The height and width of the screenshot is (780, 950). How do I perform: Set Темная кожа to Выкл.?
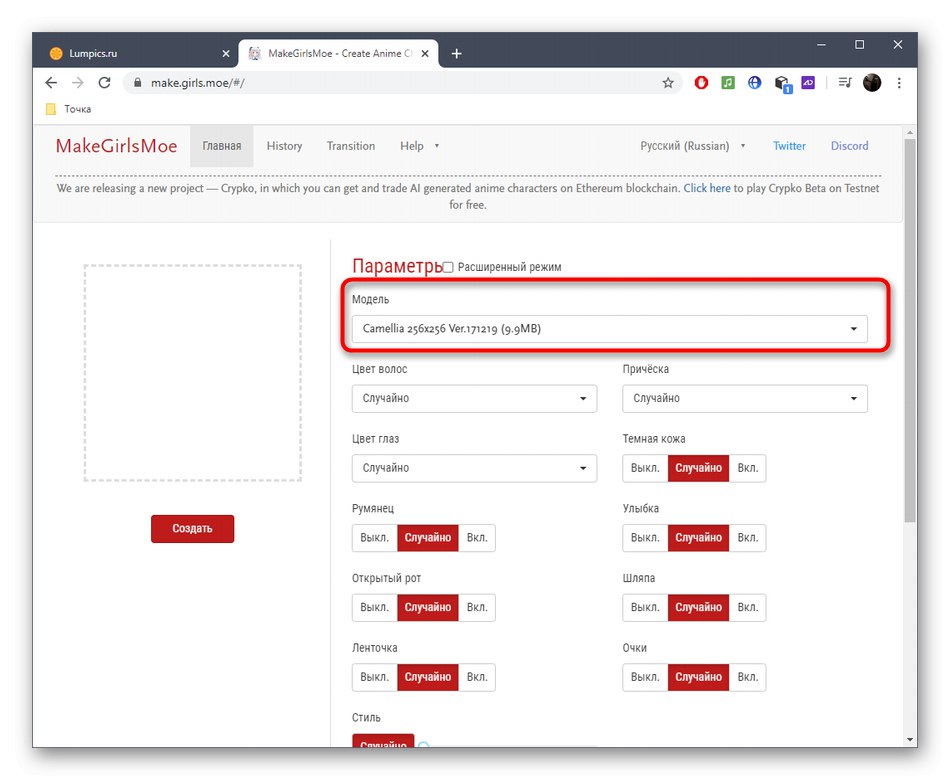[645, 468]
